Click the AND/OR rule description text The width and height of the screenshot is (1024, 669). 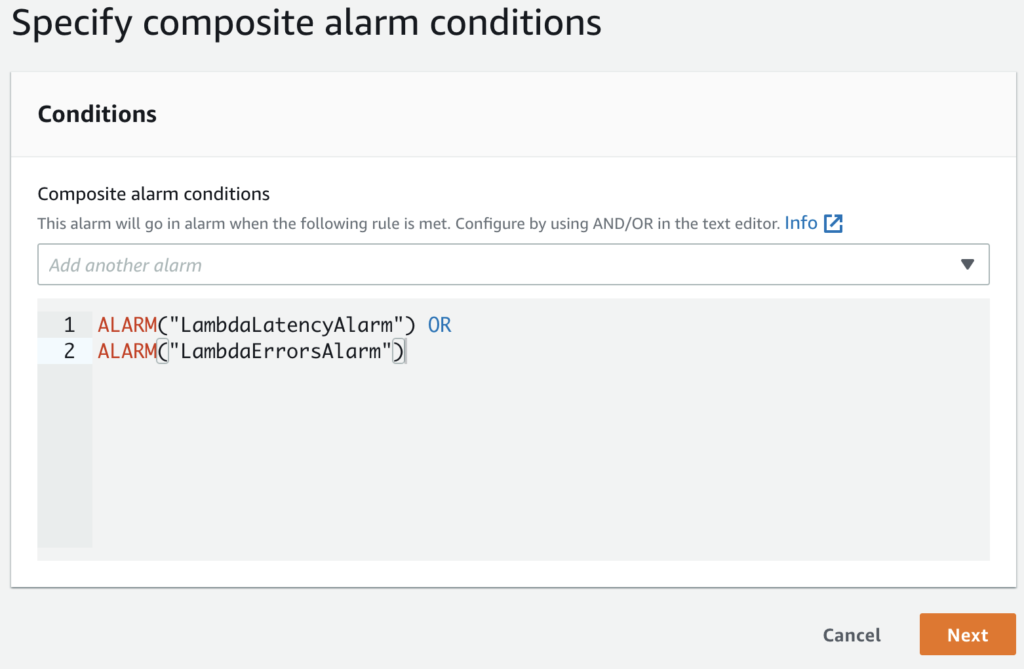click(x=408, y=223)
